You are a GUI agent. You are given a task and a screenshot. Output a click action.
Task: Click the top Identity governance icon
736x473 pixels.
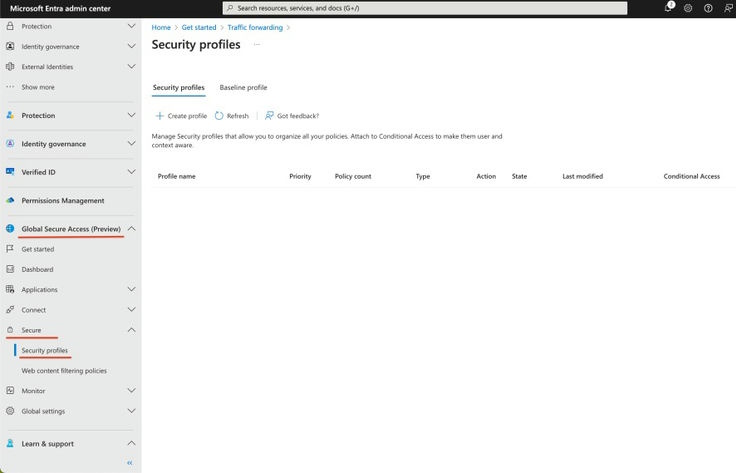[10, 46]
